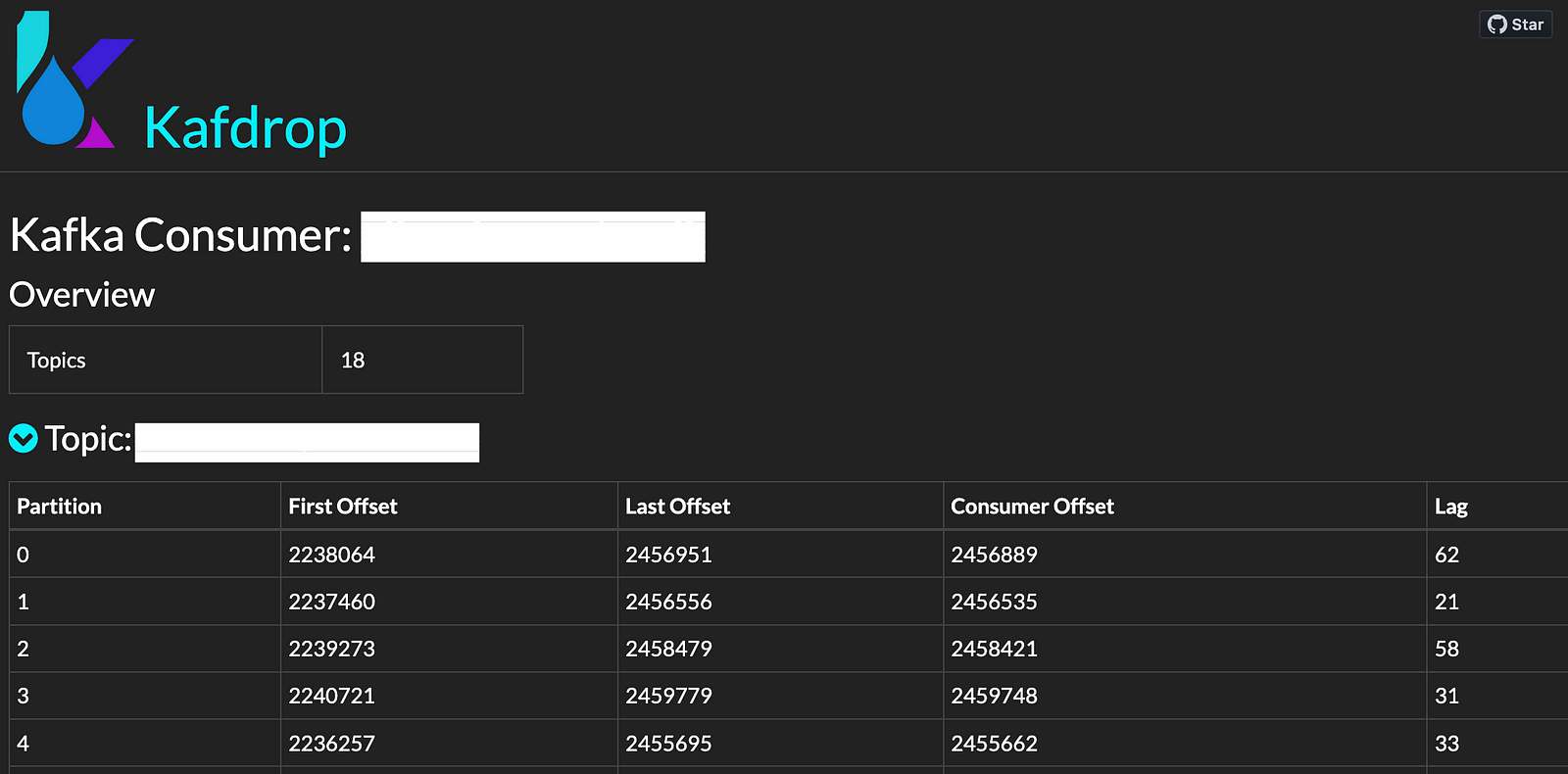The width and height of the screenshot is (1568, 774).
Task: Collapse the Topic section chevron
Action: pyautogui.click(x=24, y=438)
